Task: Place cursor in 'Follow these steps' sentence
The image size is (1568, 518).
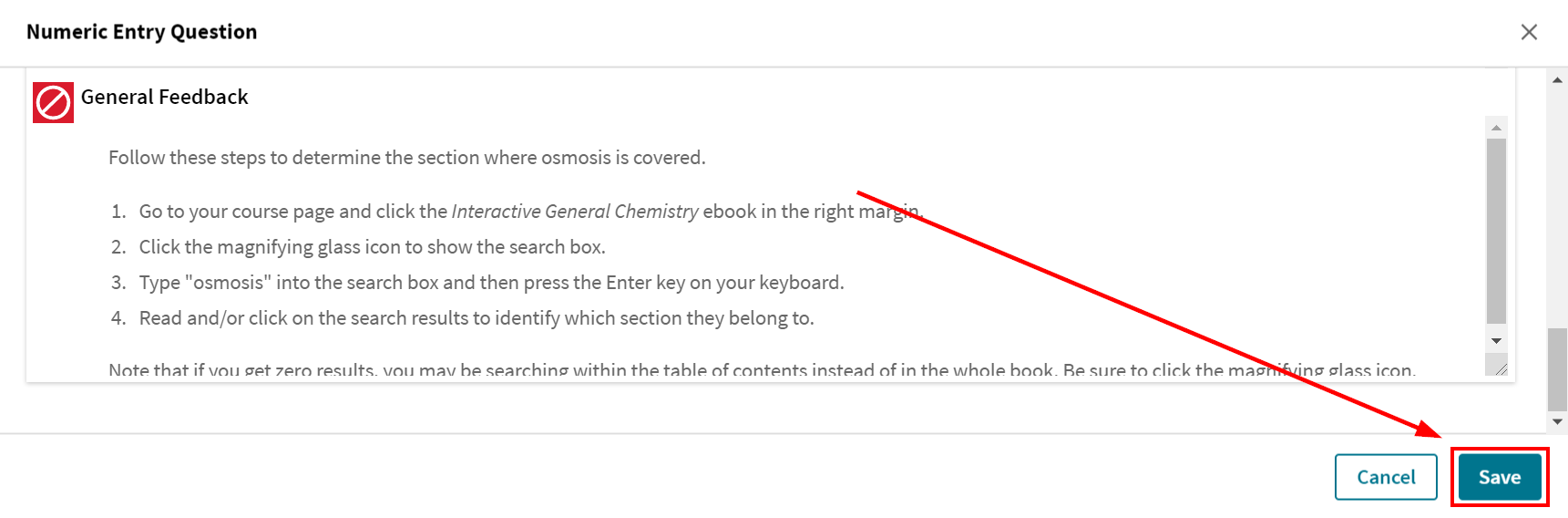Action: click(407, 158)
